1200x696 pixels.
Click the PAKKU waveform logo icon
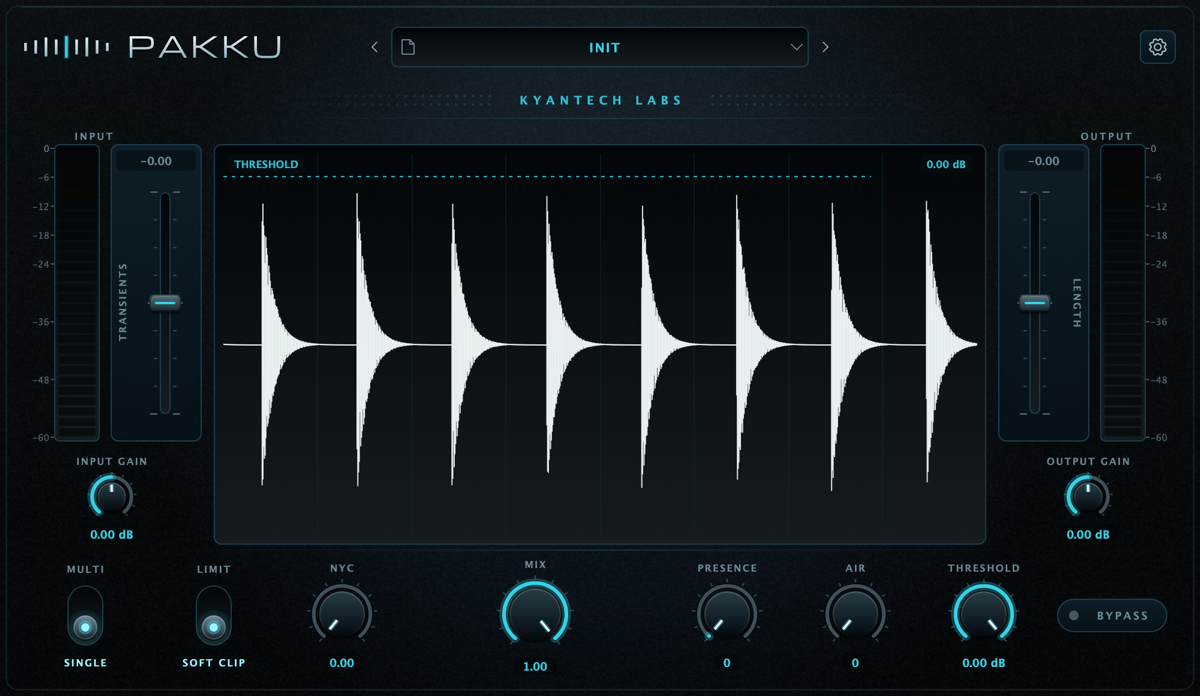pos(67,47)
